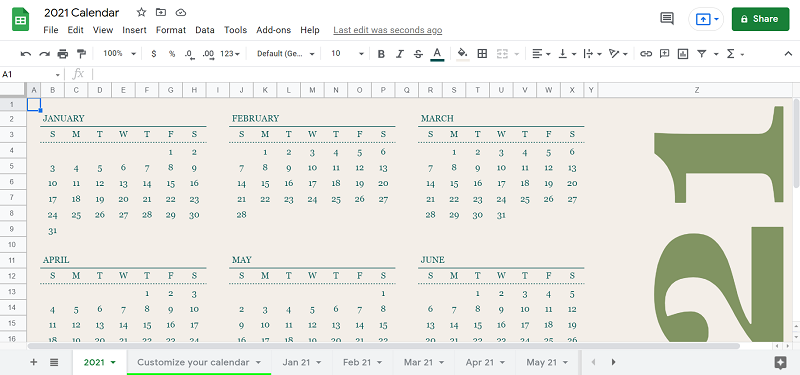Open vertical align dropdown
This screenshot has width=800, height=375.
567,54
